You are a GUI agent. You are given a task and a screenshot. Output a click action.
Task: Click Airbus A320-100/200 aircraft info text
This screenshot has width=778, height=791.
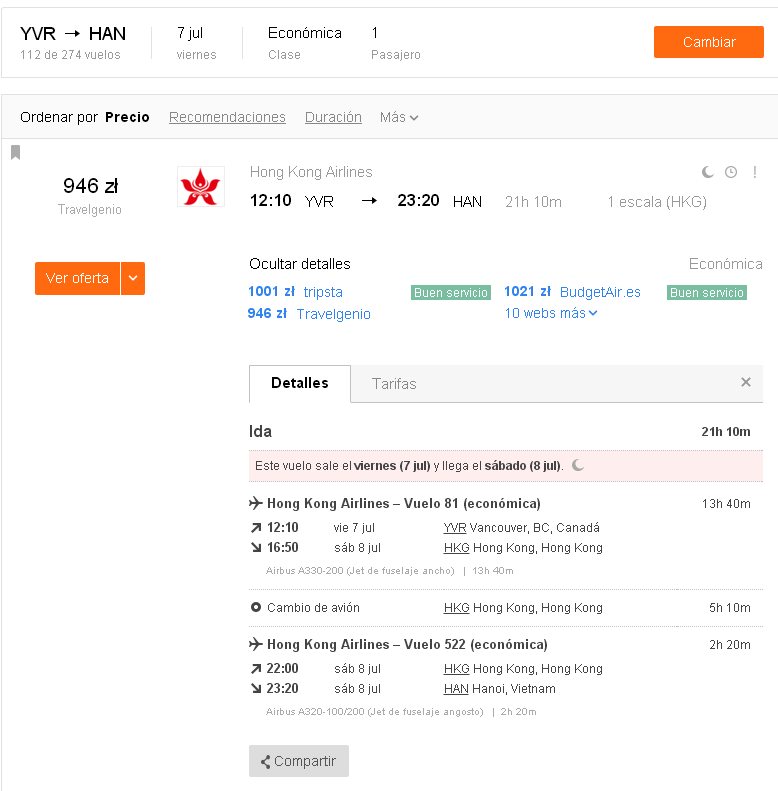(374, 711)
